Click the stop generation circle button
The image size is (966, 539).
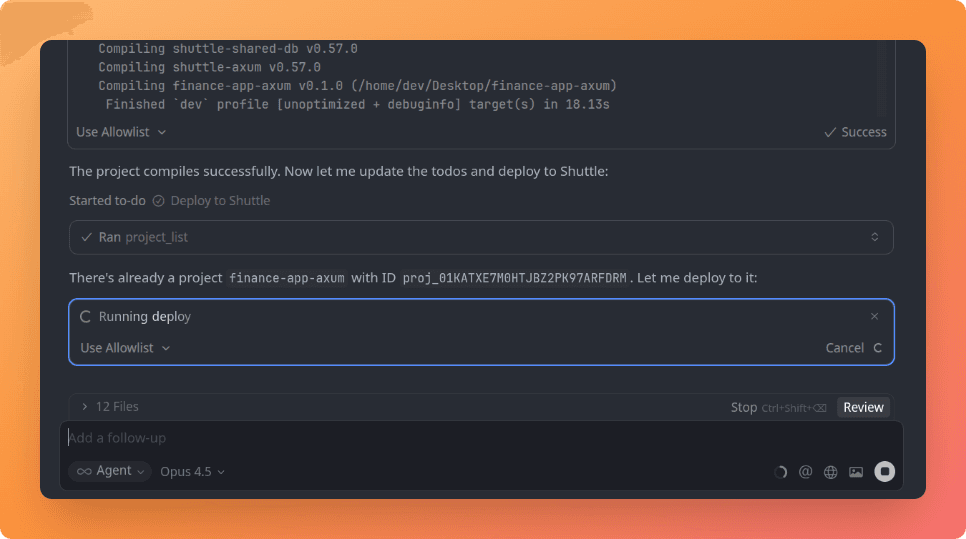[x=884, y=472]
